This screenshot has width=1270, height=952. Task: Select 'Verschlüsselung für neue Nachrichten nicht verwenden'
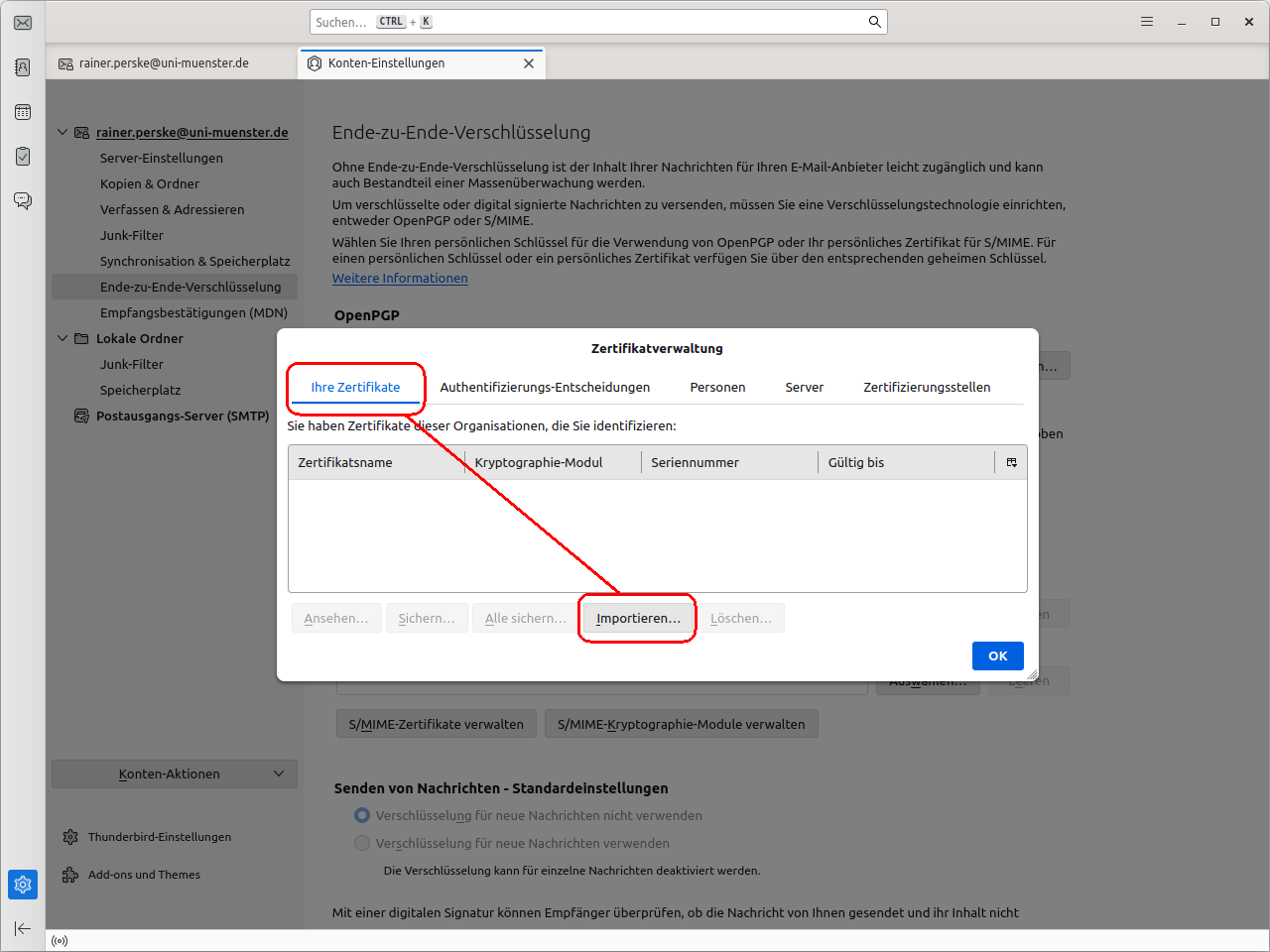pos(362,815)
